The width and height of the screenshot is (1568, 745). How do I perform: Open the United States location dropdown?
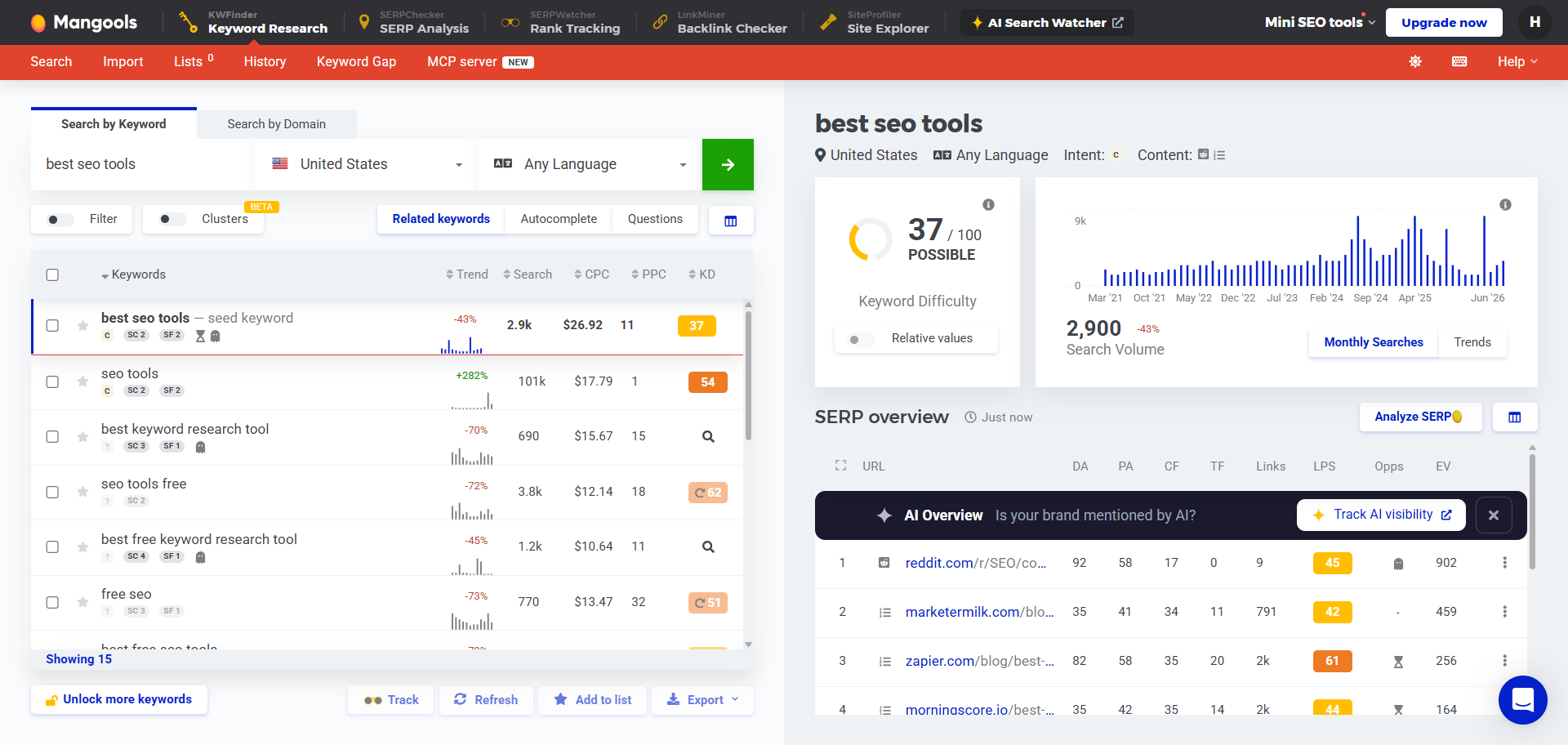366,164
